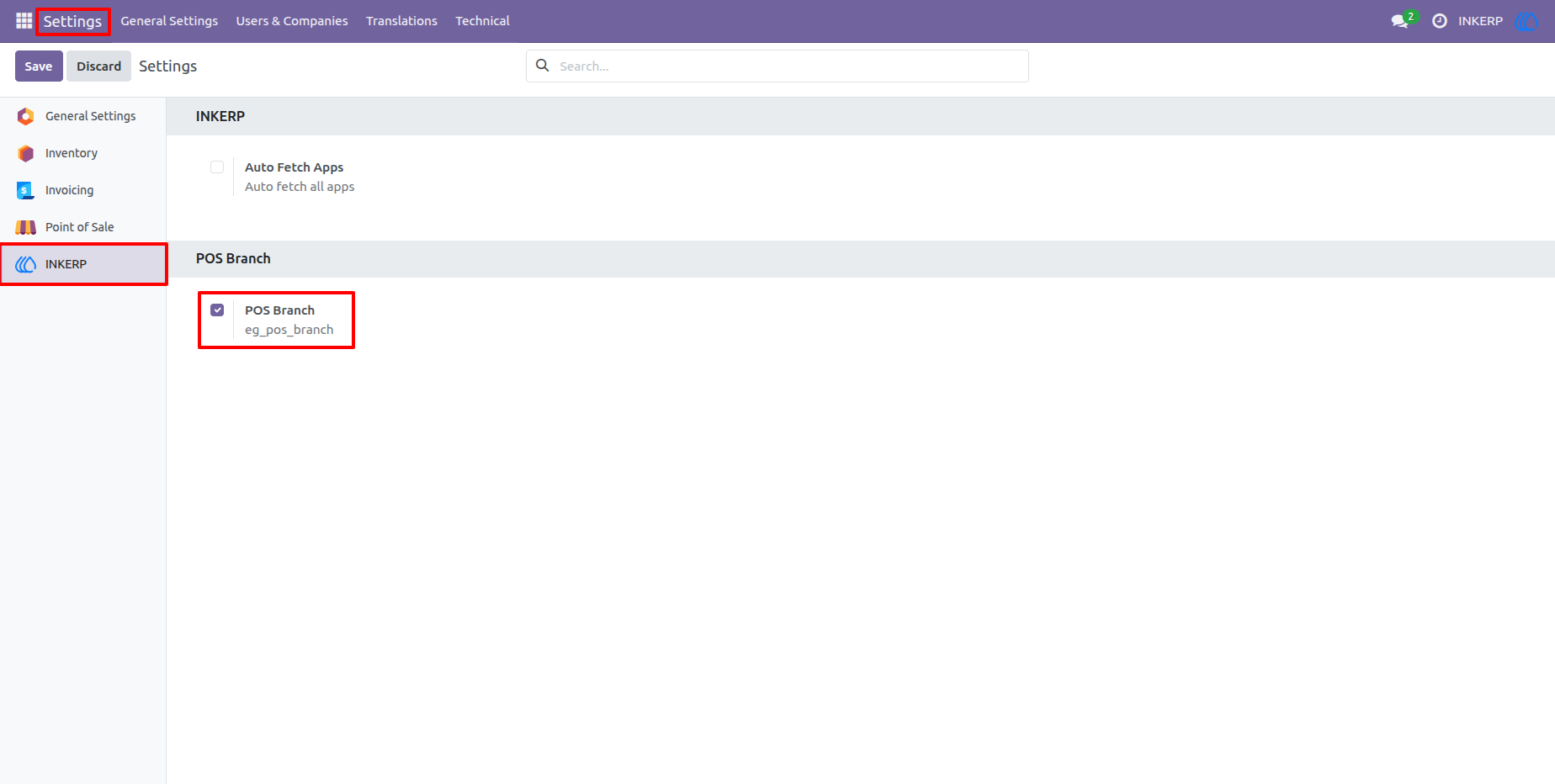Open the Translations menu
The height and width of the screenshot is (784, 1555).
[401, 21]
